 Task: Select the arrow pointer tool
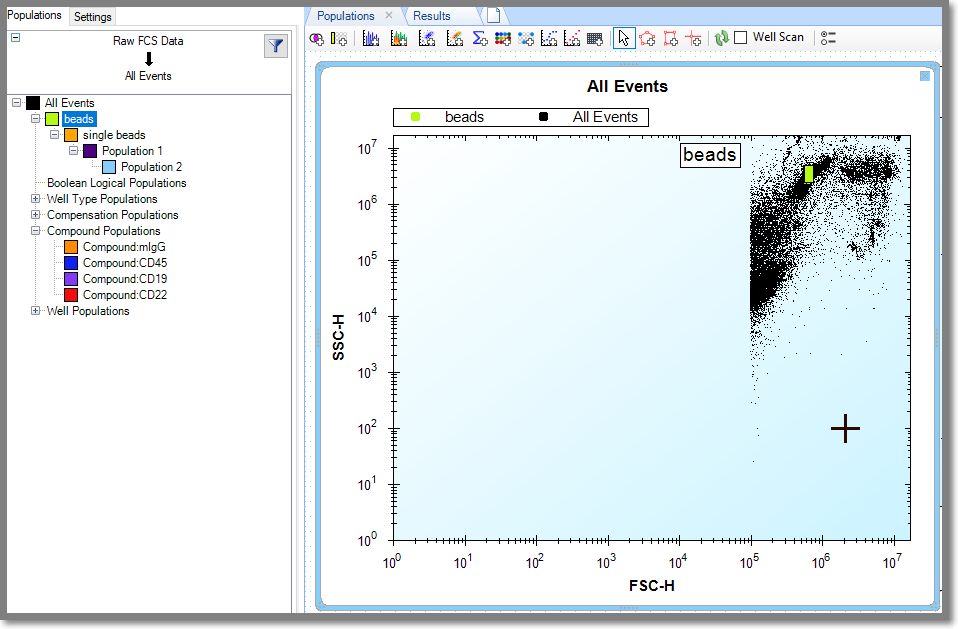point(624,38)
